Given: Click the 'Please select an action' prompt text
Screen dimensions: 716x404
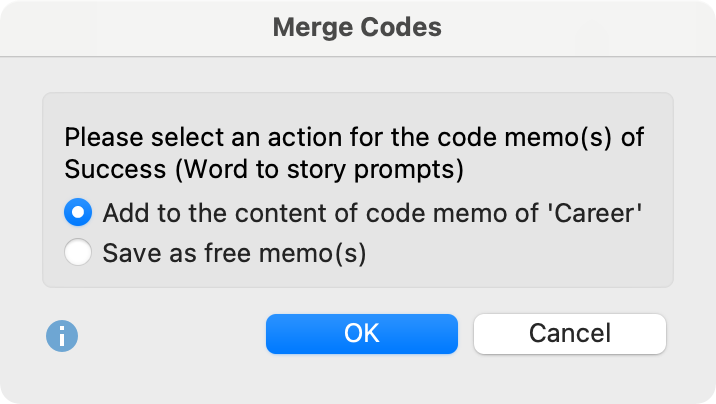Looking at the screenshot, I should (354, 137).
